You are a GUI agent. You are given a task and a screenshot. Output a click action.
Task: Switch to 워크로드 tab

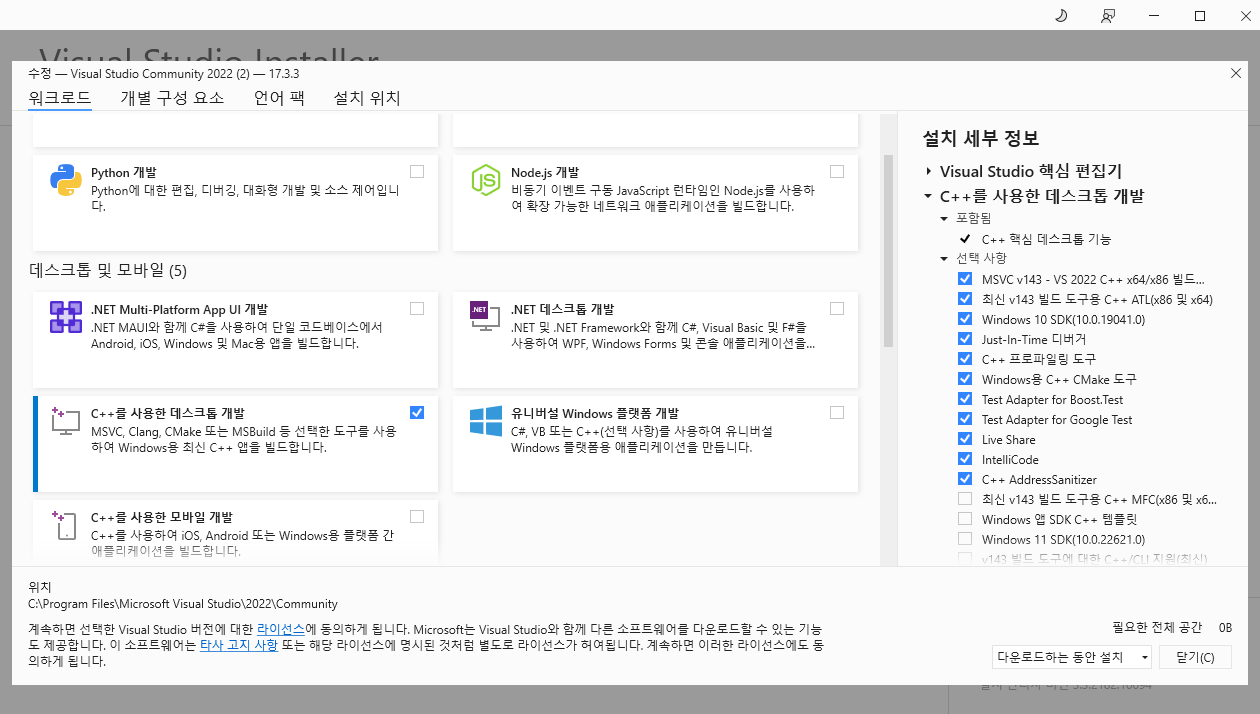(x=60, y=98)
